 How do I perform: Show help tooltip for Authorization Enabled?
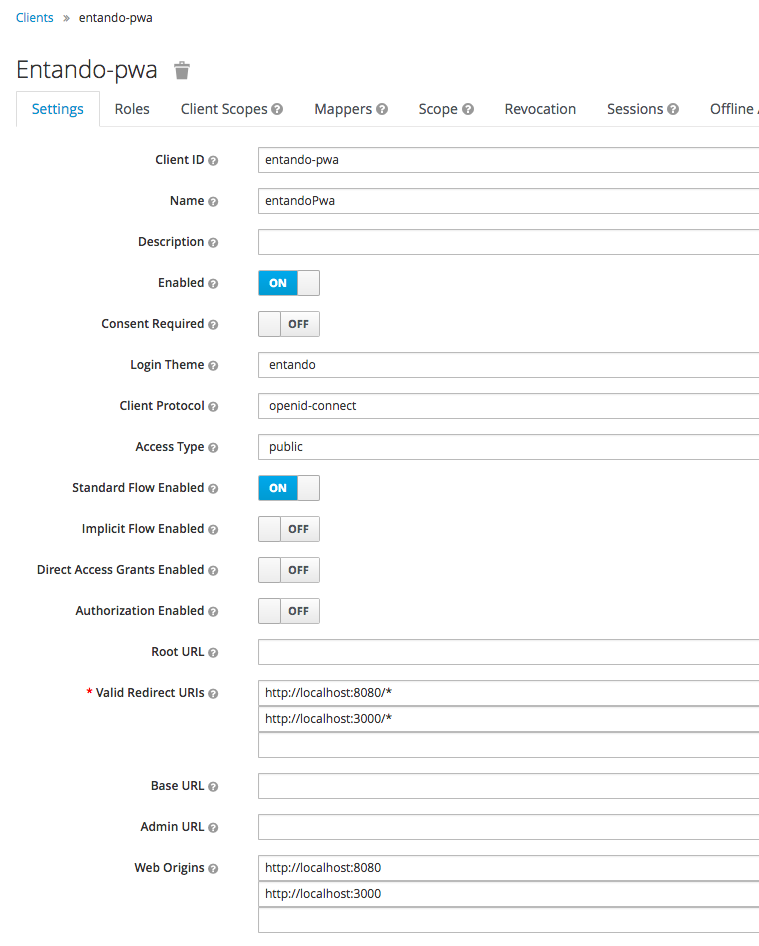tap(213, 612)
